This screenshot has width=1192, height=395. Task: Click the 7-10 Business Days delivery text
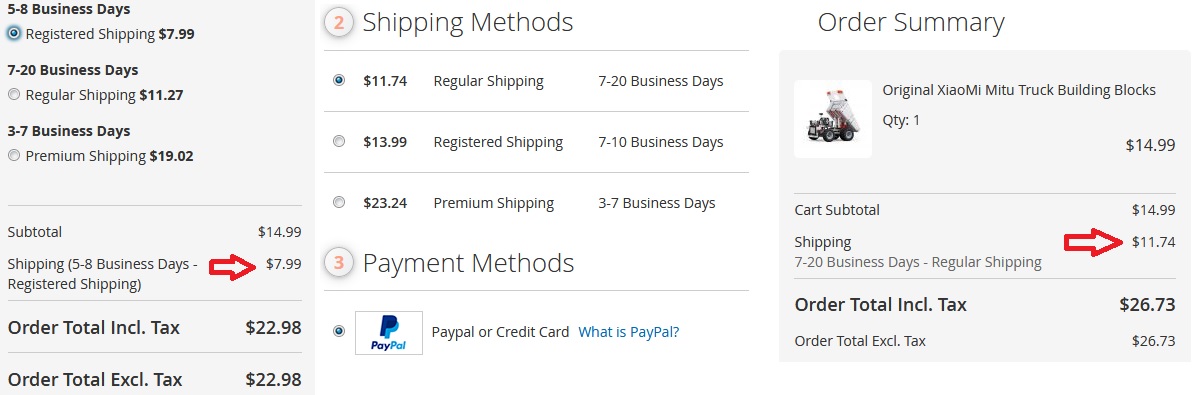(x=661, y=142)
